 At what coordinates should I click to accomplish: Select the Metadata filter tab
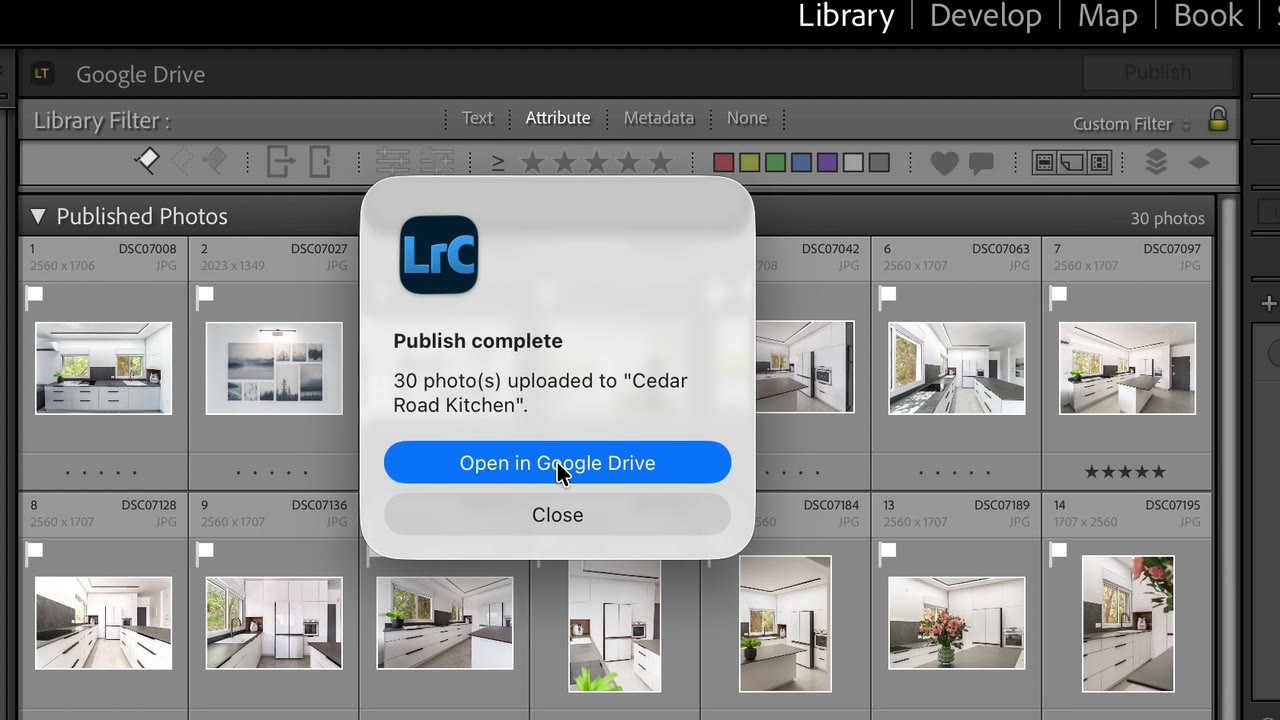(659, 118)
